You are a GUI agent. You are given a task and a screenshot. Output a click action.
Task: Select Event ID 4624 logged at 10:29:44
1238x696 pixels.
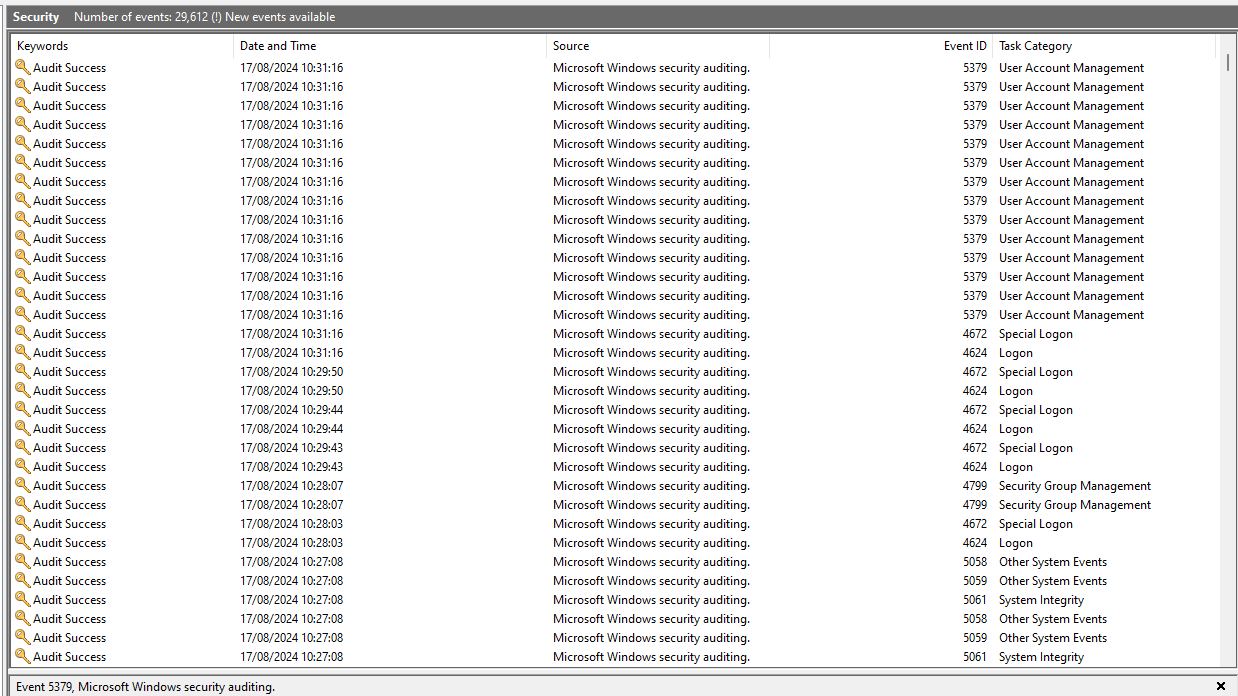click(974, 429)
